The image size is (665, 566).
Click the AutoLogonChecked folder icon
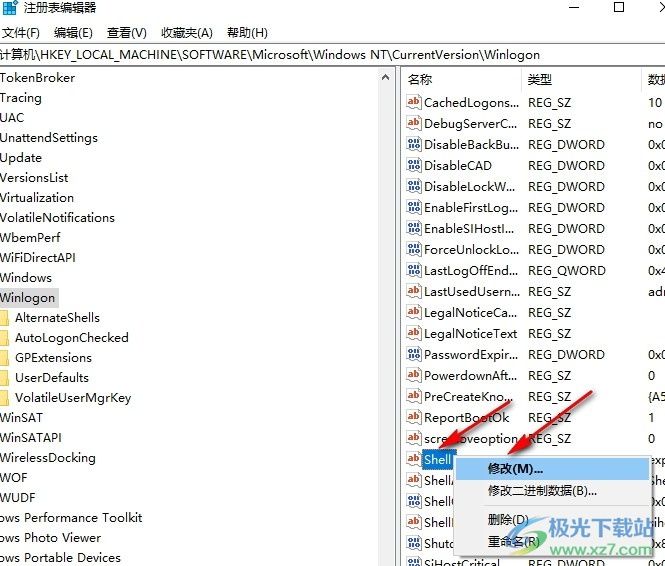[4, 338]
